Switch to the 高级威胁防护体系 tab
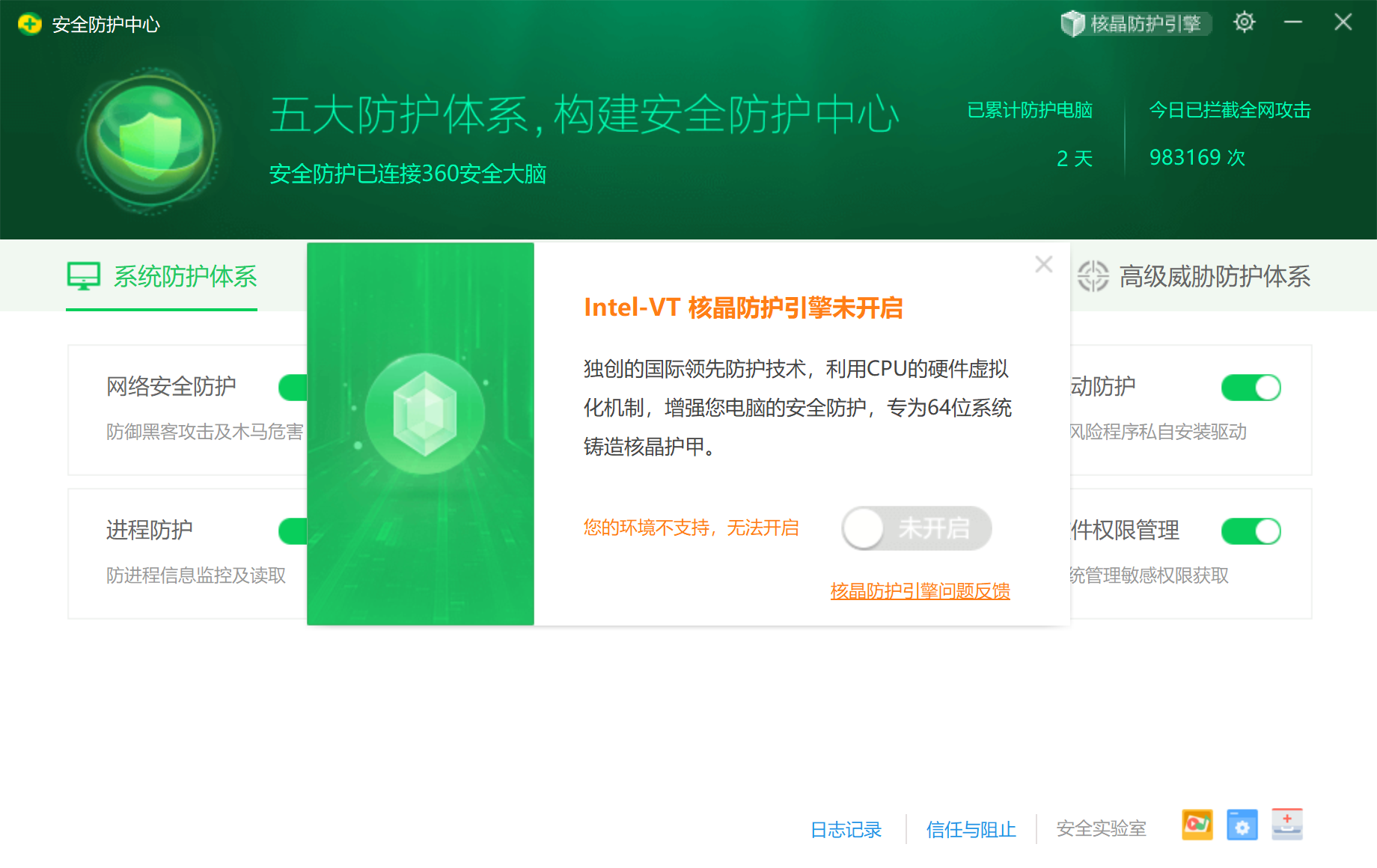Screen dimensions: 1377x868 pos(1194,277)
